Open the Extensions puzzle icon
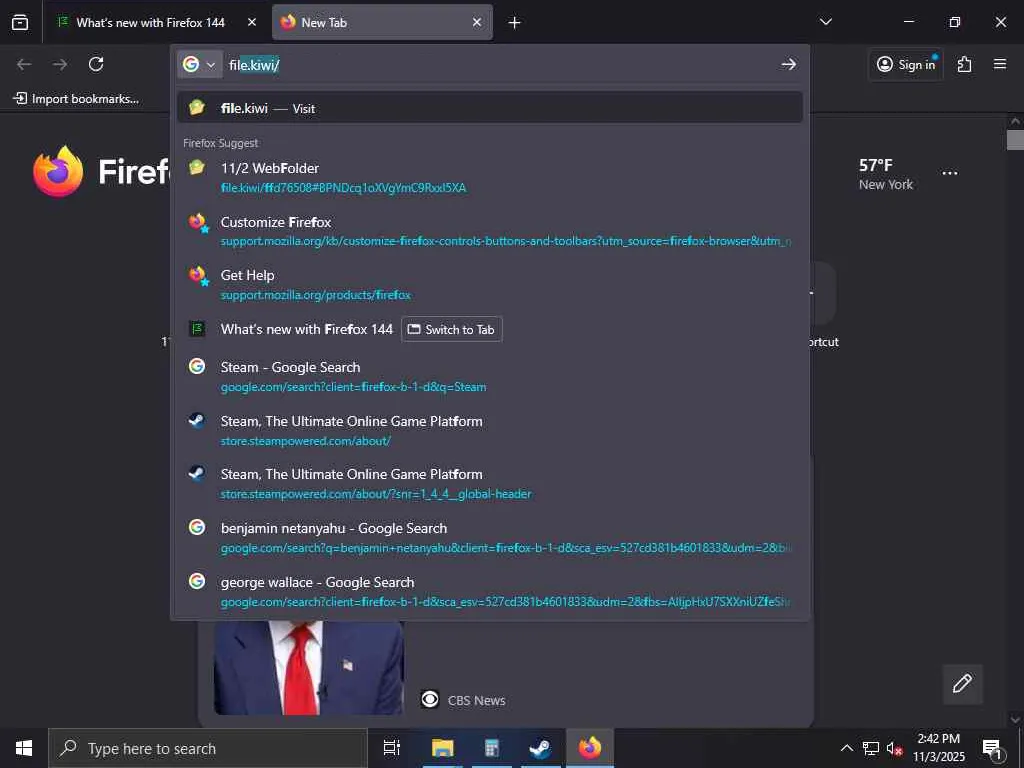 pos(964,64)
